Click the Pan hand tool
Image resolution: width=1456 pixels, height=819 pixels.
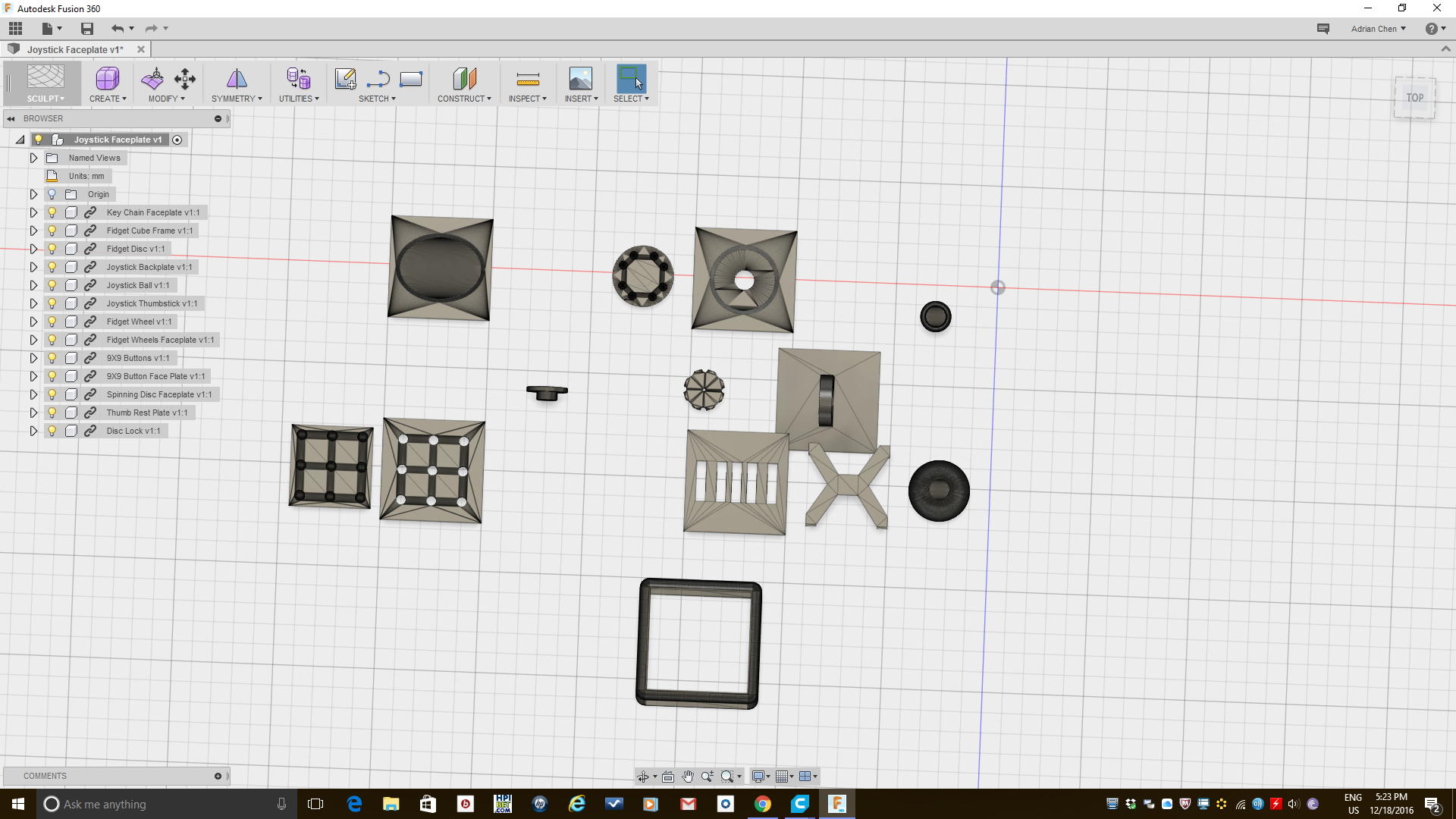tap(688, 777)
